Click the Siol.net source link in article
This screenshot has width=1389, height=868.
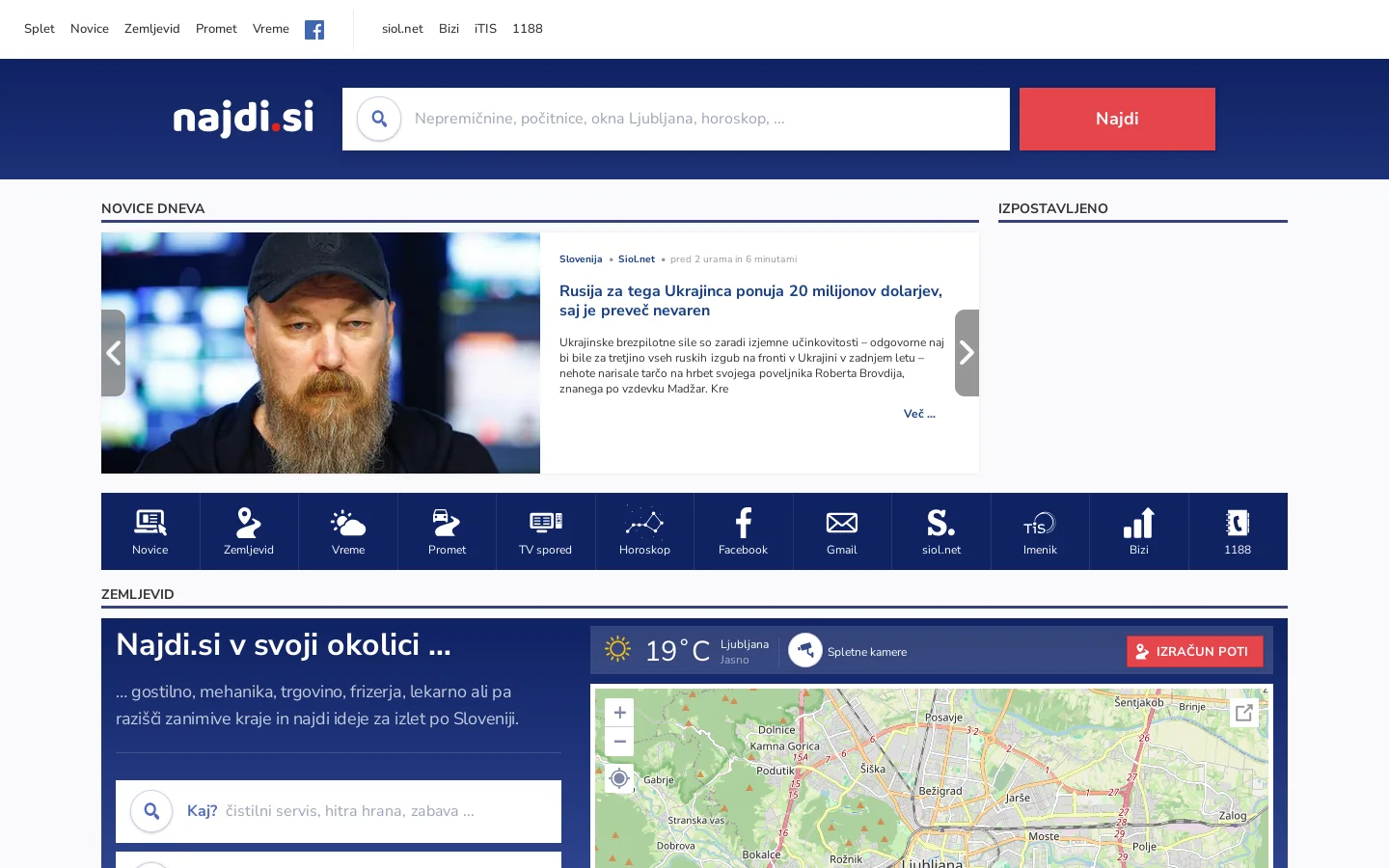click(637, 259)
